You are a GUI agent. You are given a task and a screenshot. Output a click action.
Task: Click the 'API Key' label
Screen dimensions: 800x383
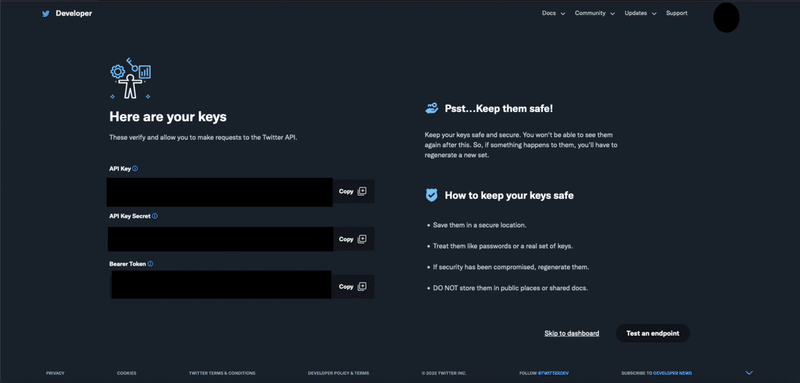120,169
